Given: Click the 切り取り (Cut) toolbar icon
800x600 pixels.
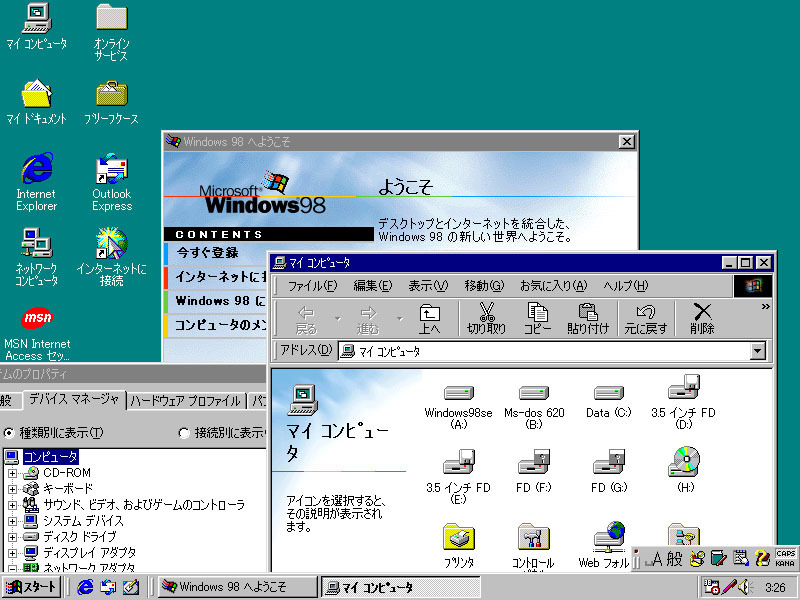Looking at the screenshot, I should (487, 318).
